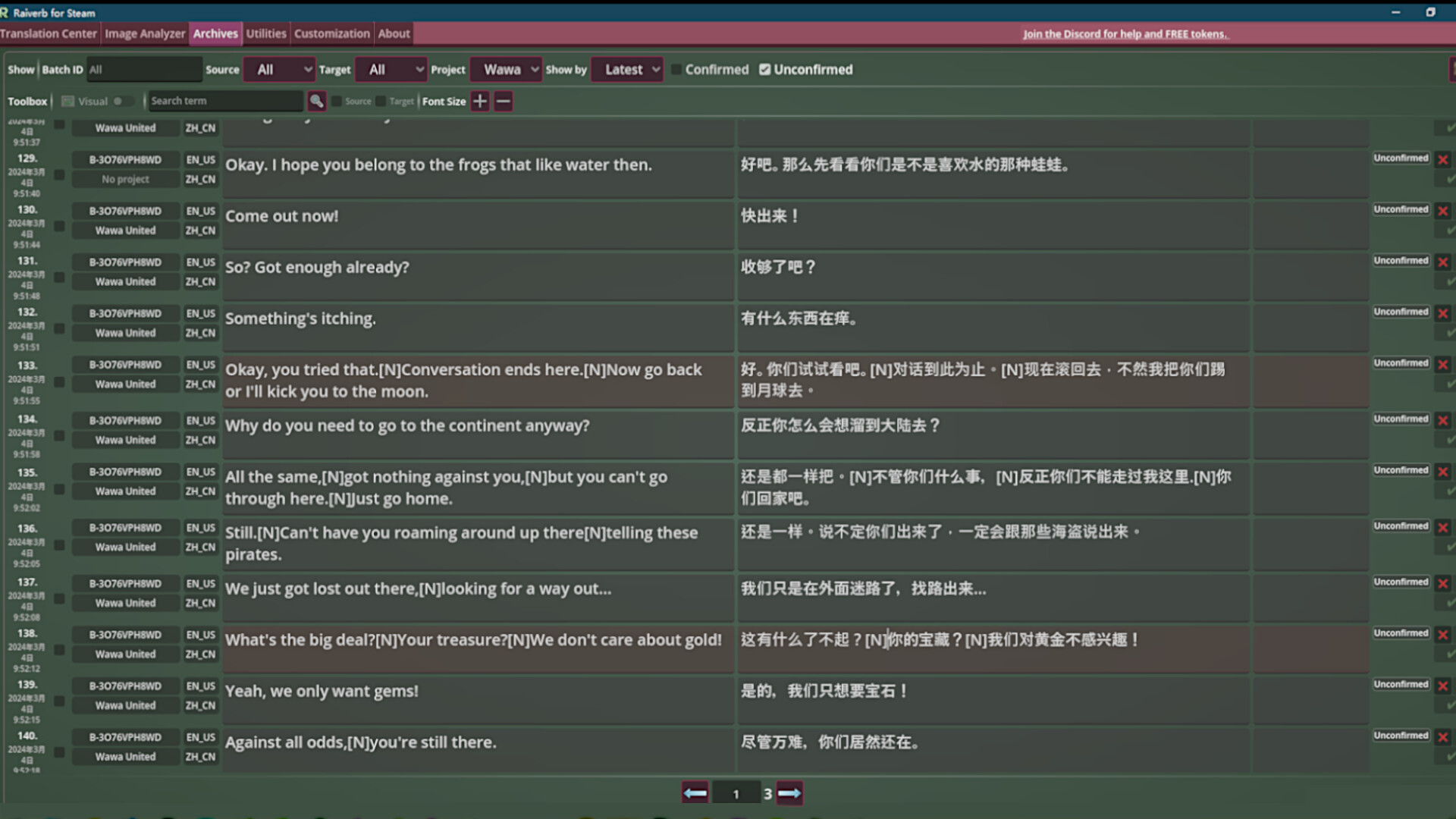Go to the next page with the right arrow

pyautogui.click(x=789, y=792)
